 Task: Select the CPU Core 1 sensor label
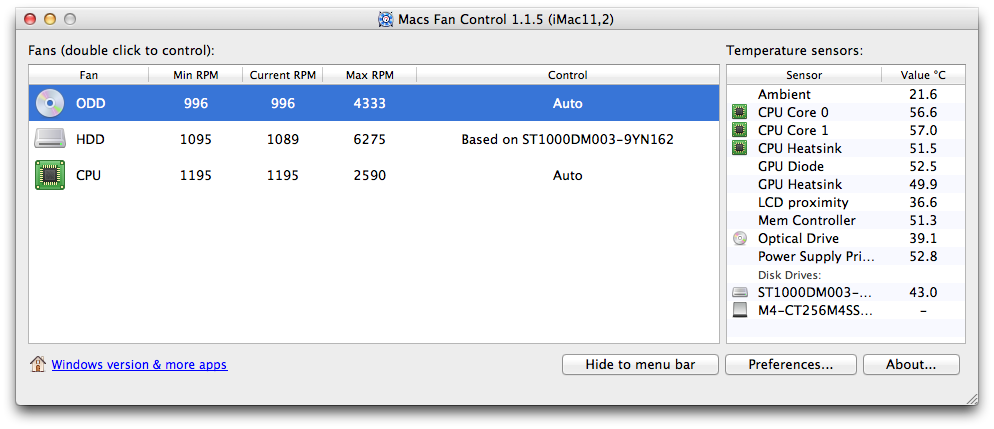[793, 131]
